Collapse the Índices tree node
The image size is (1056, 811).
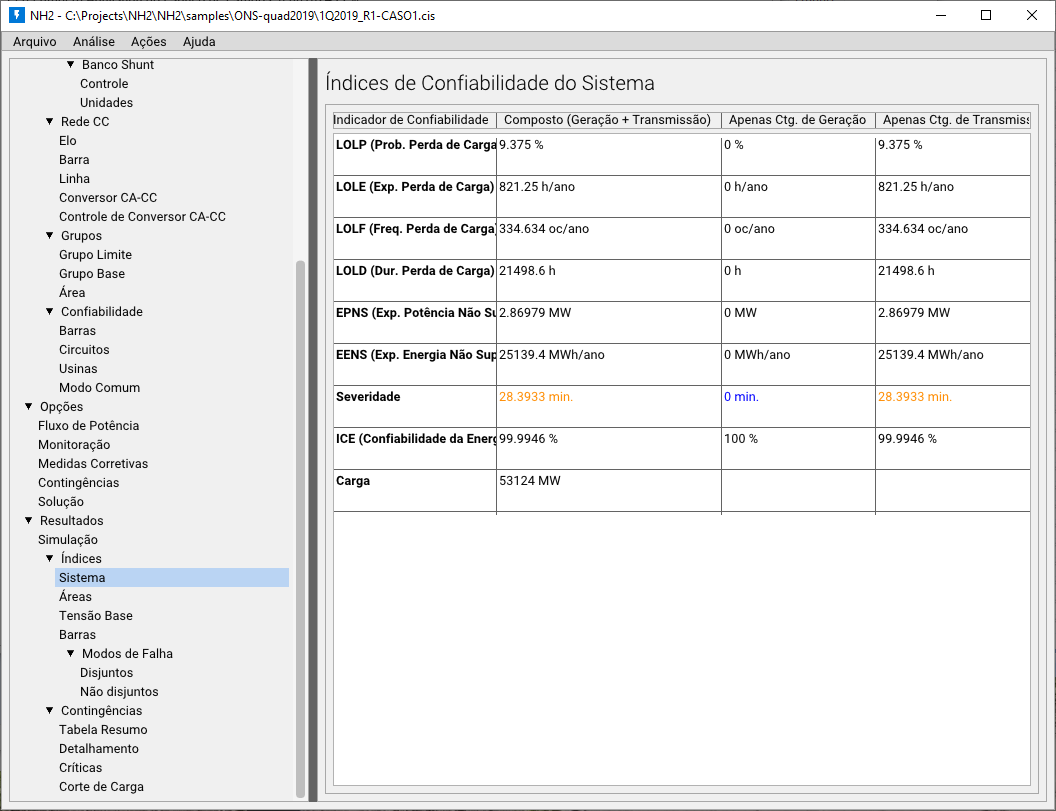[x=50, y=558]
